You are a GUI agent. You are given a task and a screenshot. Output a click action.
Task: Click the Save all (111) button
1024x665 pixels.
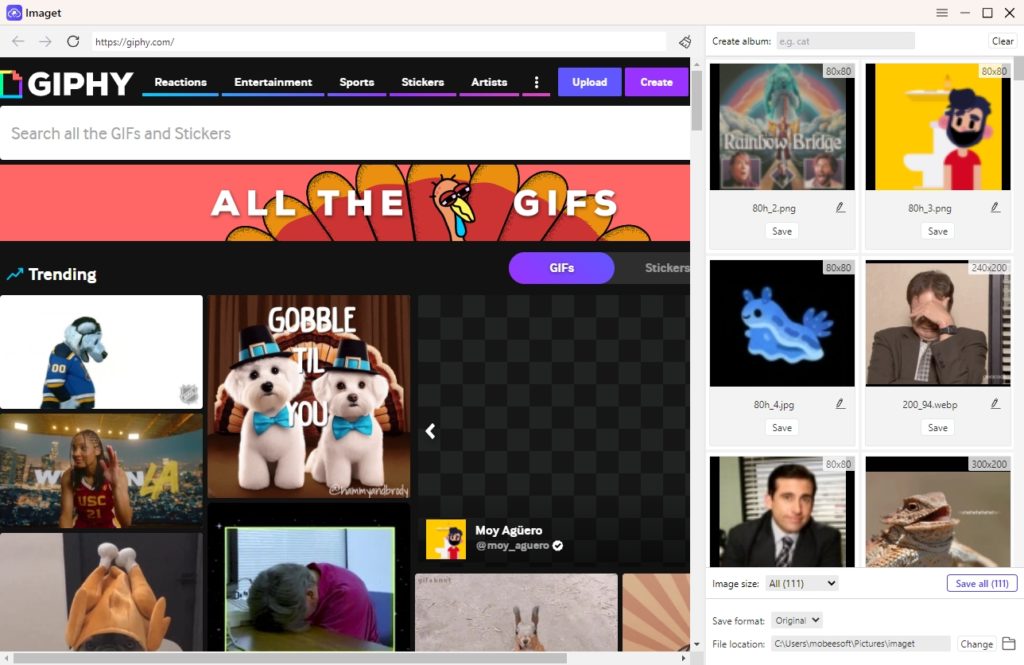(981, 583)
